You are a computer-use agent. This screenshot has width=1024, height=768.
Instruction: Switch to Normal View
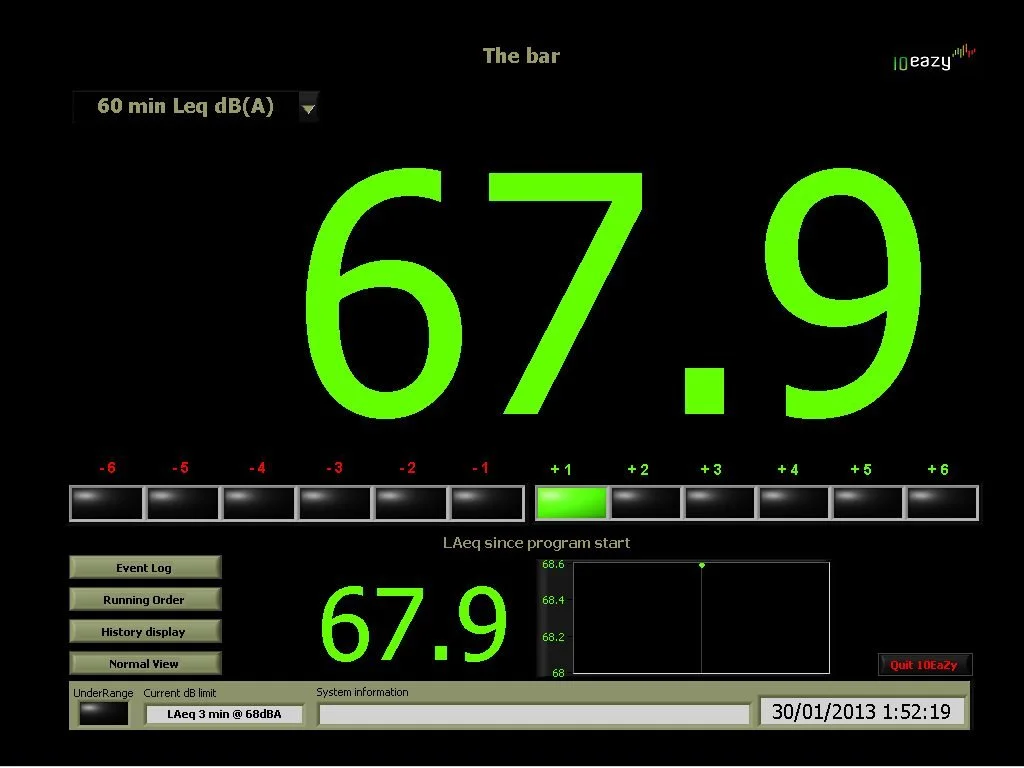coord(144,663)
